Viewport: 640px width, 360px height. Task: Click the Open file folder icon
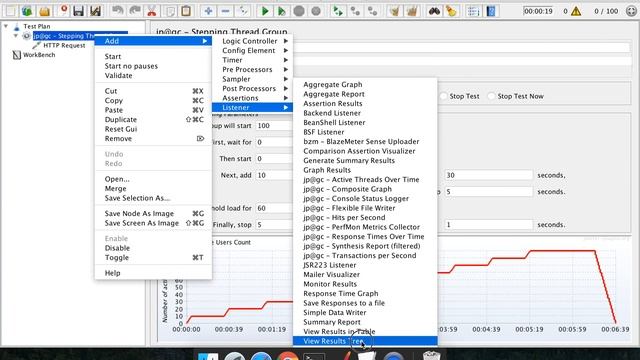point(44,11)
